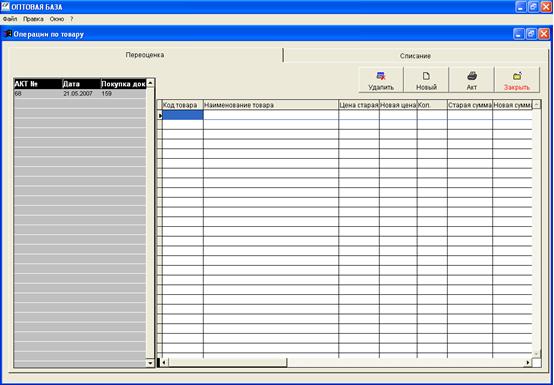Click goods grid horizontal scroll right arrow
This screenshot has height=385, width=554.
(528, 362)
